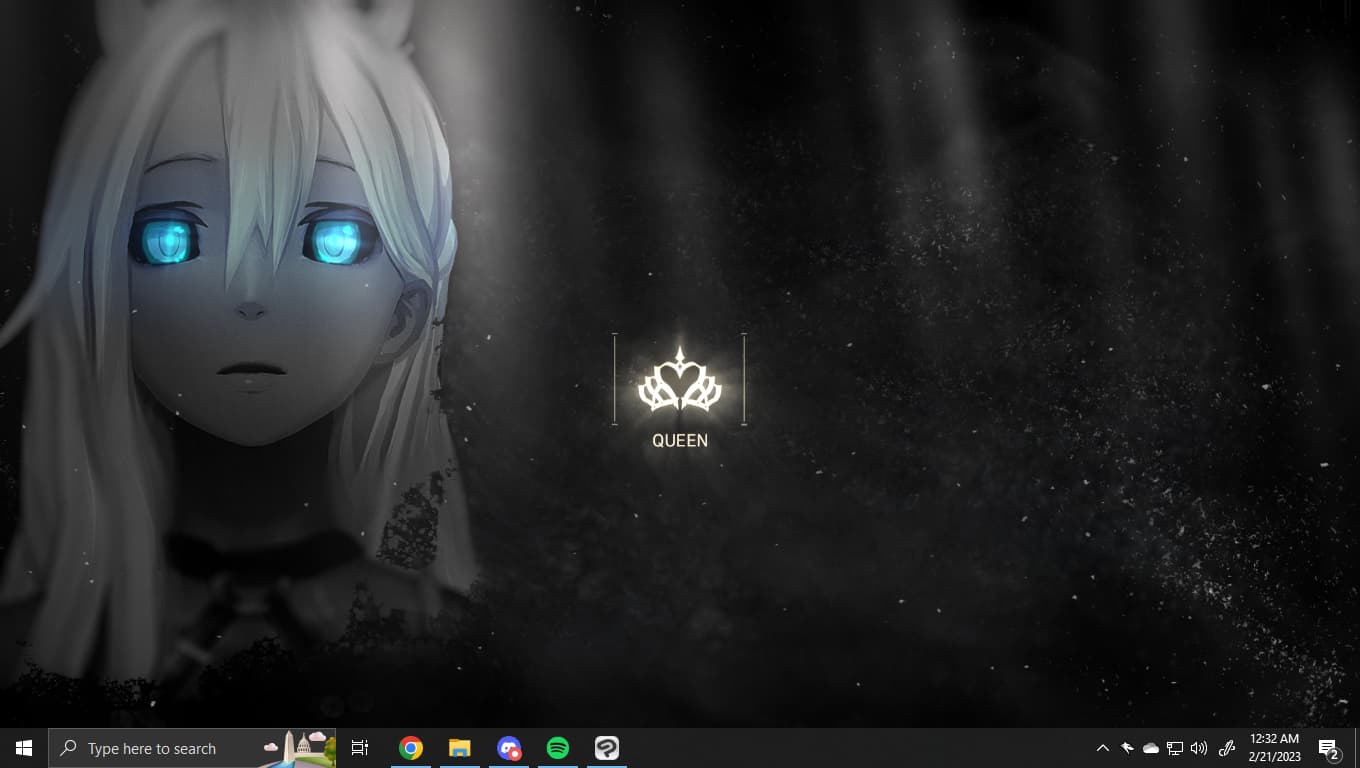Open OneDrive cloud tray icon
The height and width of the screenshot is (768, 1360).
coord(1151,748)
